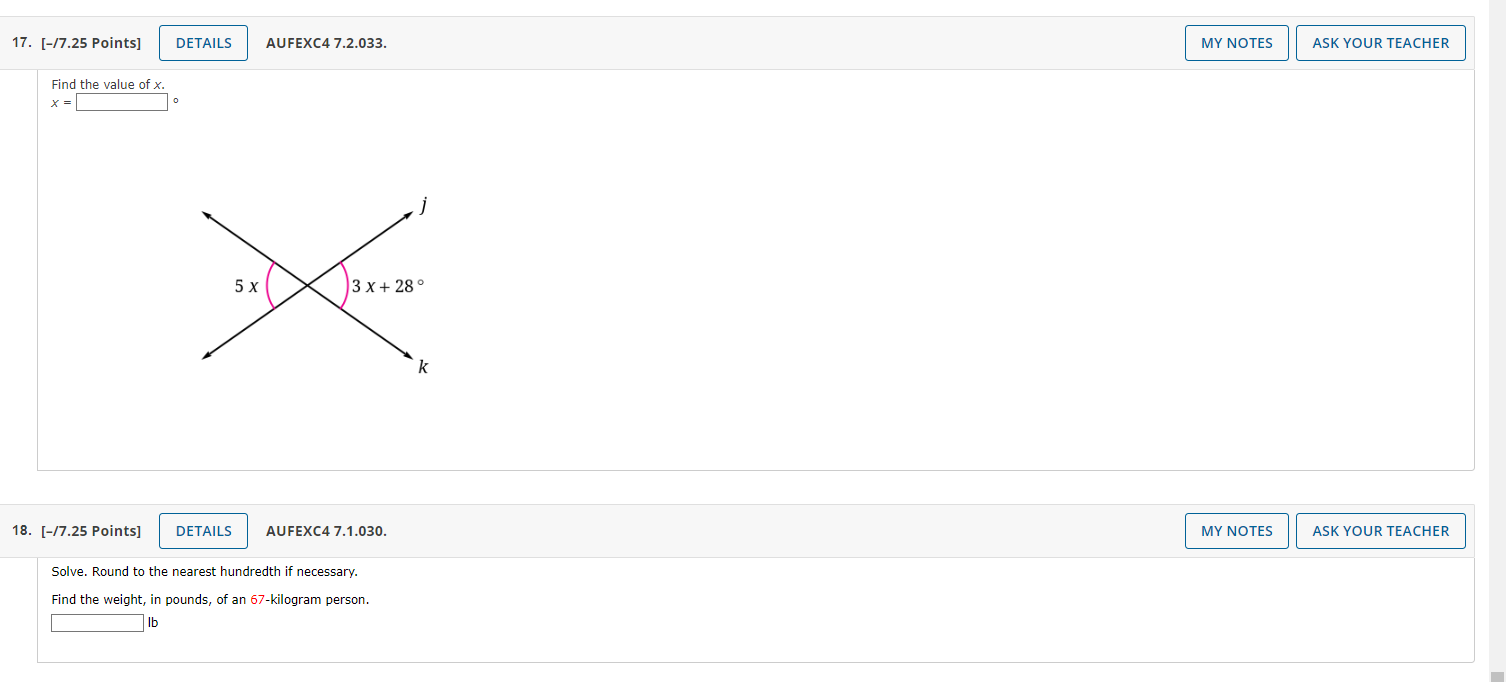Click in the answer field for x

[121, 101]
